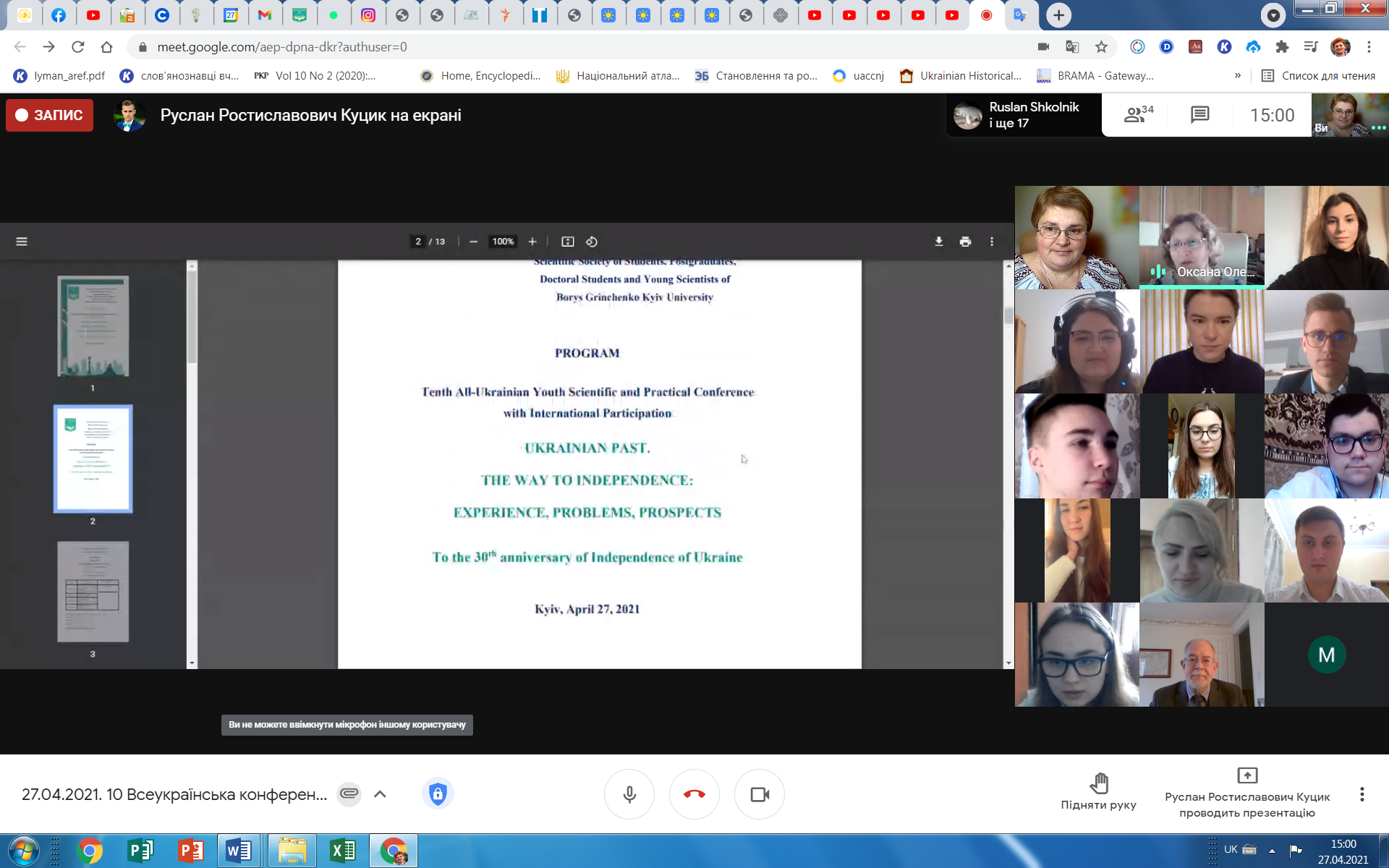Click the PDF print icon

point(965,242)
